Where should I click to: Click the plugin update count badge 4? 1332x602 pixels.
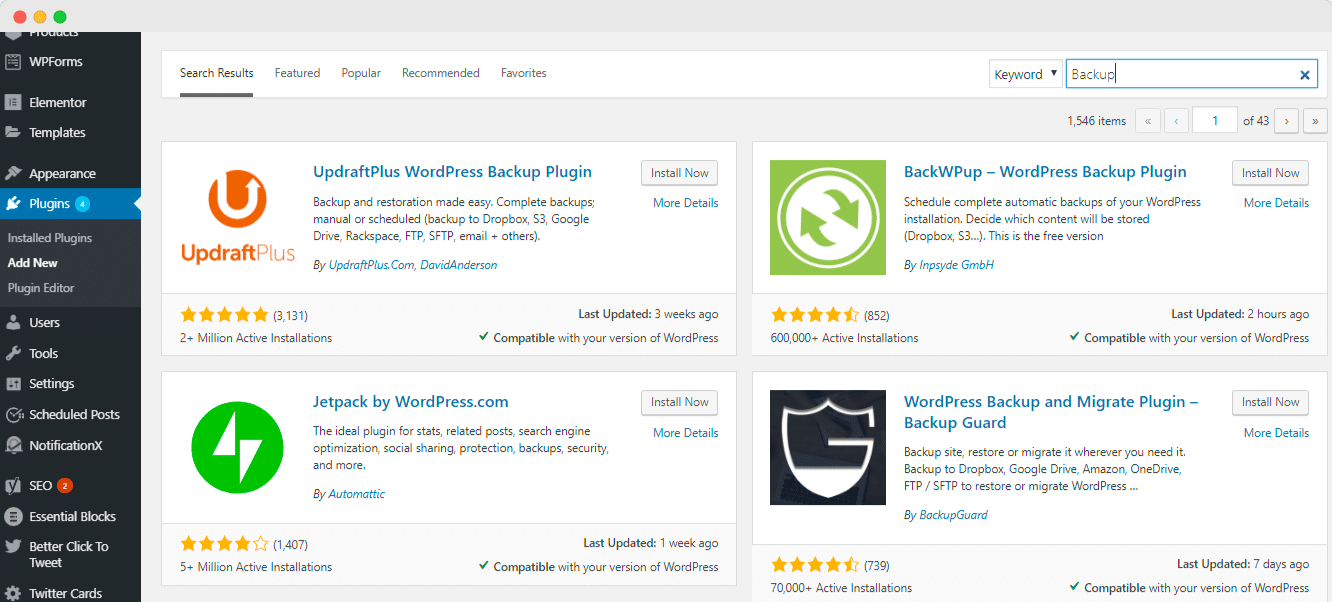point(82,204)
